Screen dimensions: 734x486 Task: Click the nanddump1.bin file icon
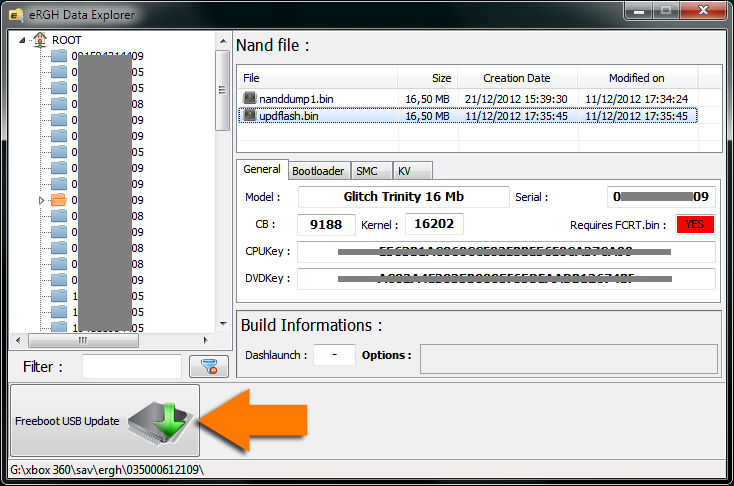coord(250,99)
